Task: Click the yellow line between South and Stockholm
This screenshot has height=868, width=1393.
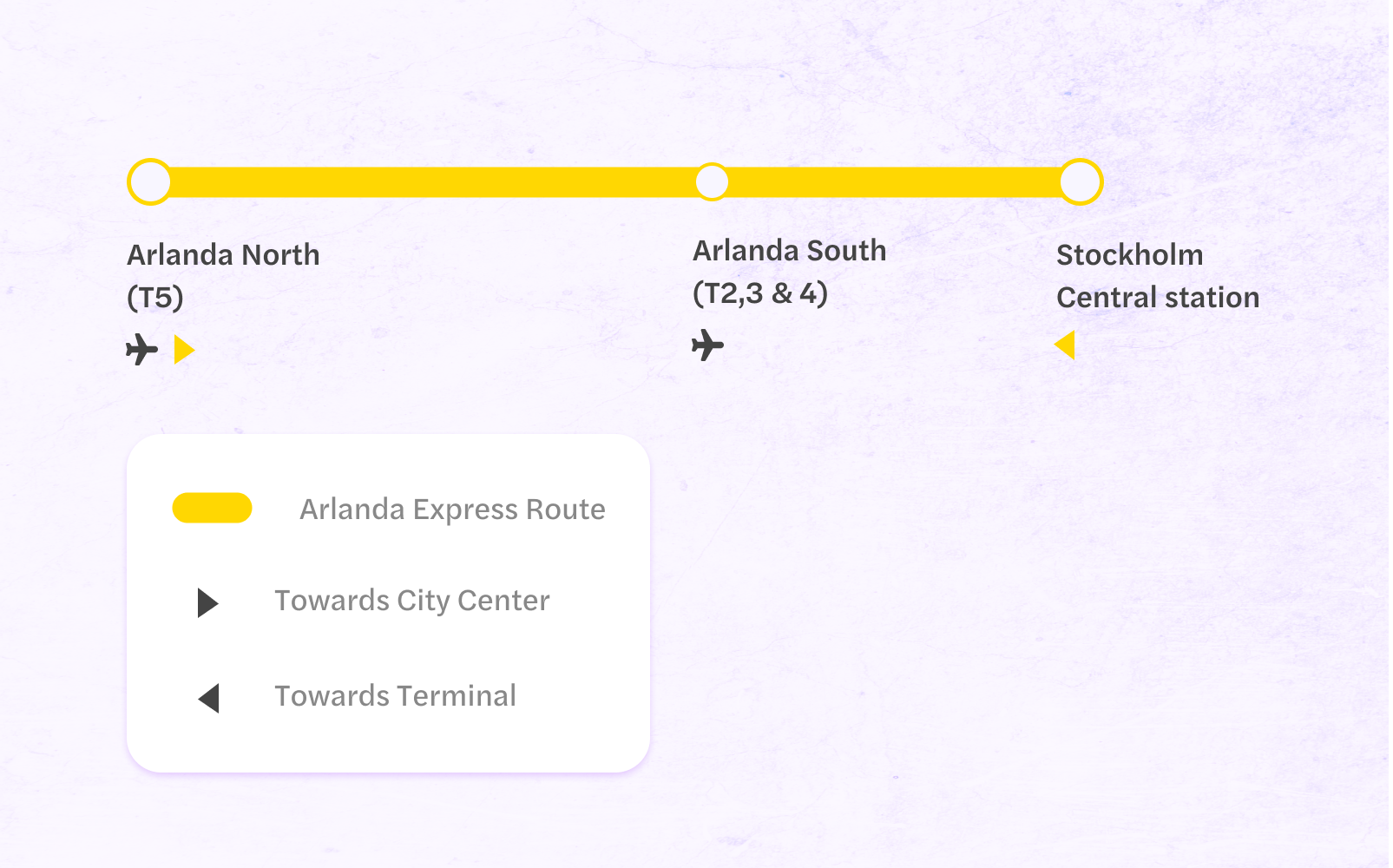Action: pyautogui.click(x=894, y=182)
